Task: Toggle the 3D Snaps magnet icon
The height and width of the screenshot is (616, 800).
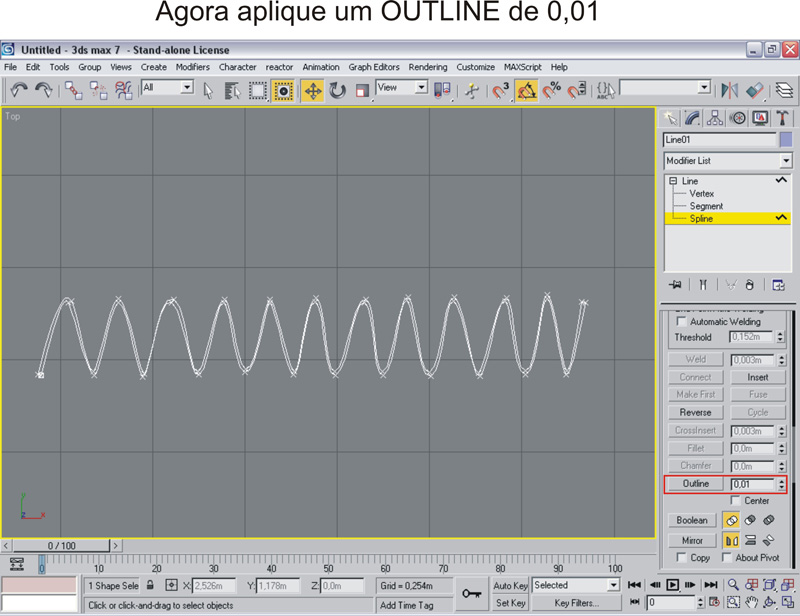Action: [x=500, y=91]
